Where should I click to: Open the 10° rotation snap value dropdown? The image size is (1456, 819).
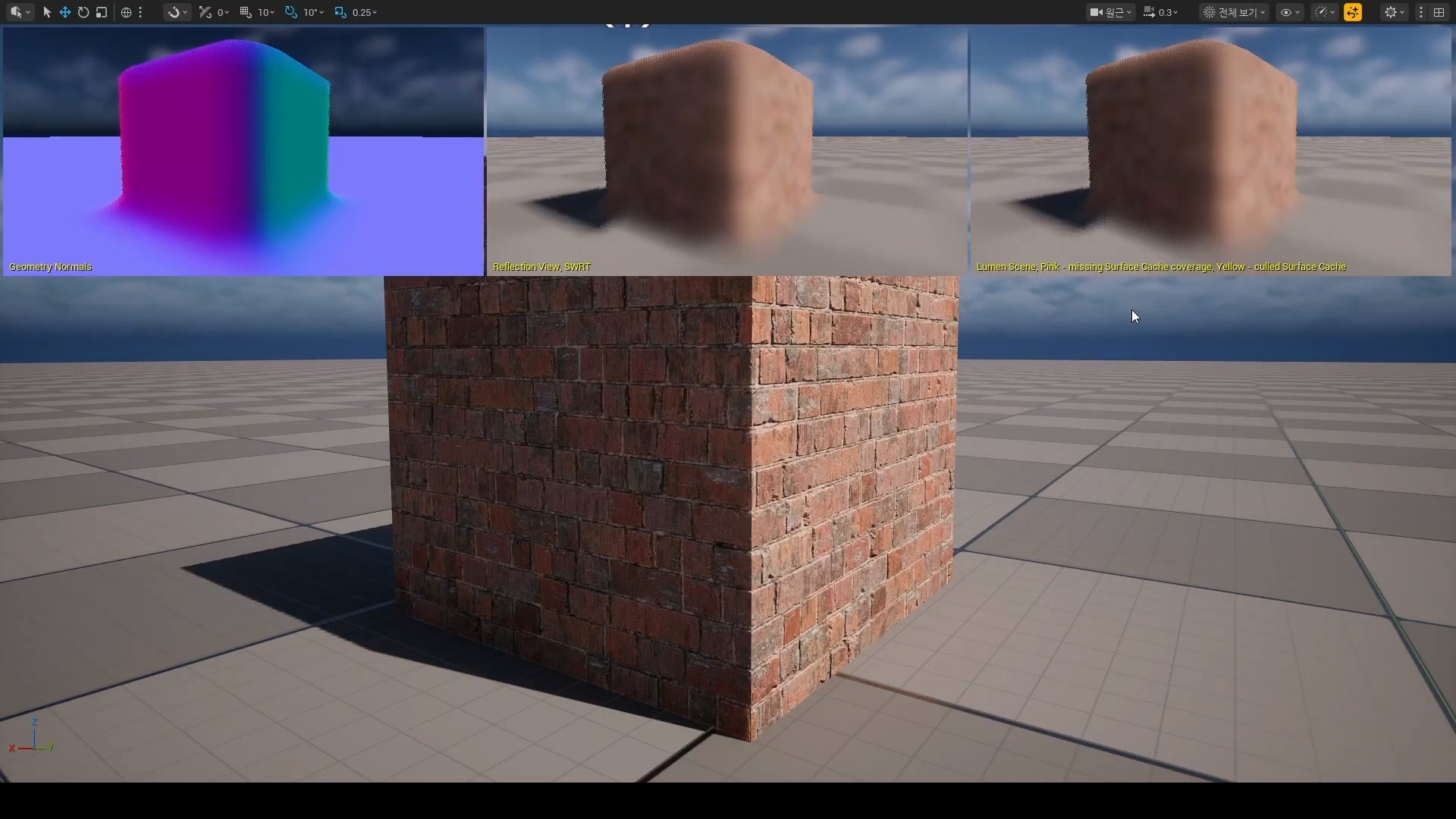pos(313,12)
